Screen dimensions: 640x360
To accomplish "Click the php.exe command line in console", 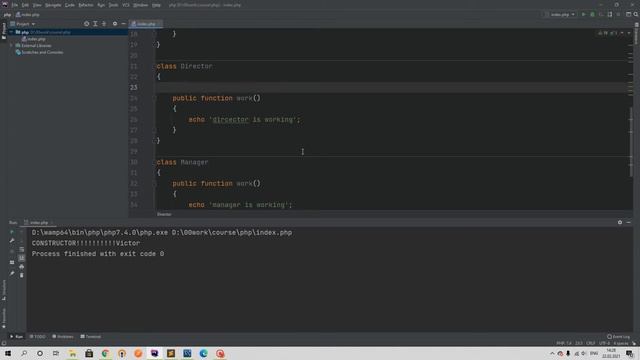I will point(162,233).
